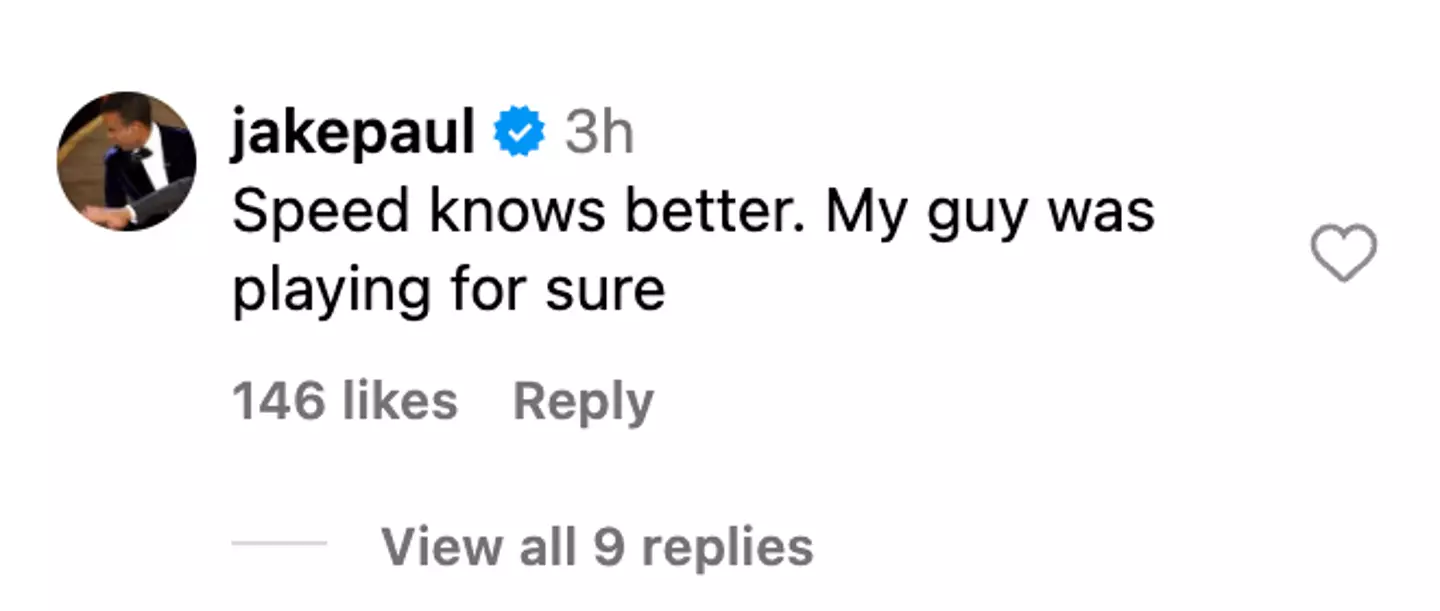This screenshot has height=611, width=1440.
Task: Expand View all 9 replies
Action: [x=597, y=546]
